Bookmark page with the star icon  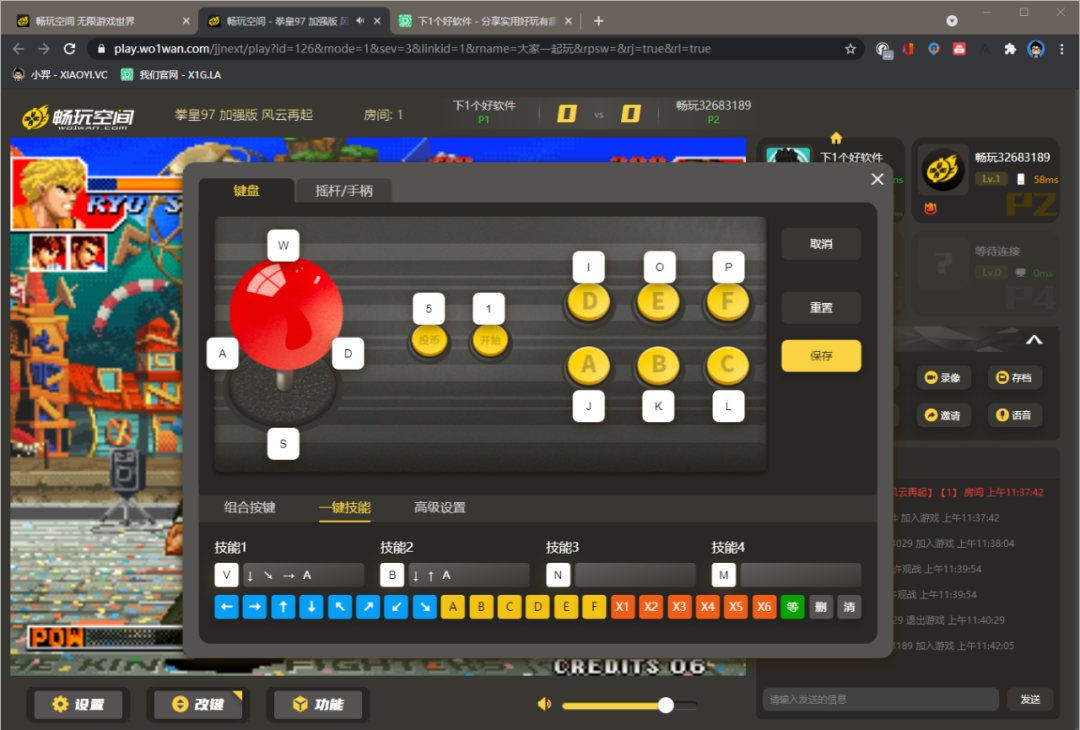[x=851, y=49]
